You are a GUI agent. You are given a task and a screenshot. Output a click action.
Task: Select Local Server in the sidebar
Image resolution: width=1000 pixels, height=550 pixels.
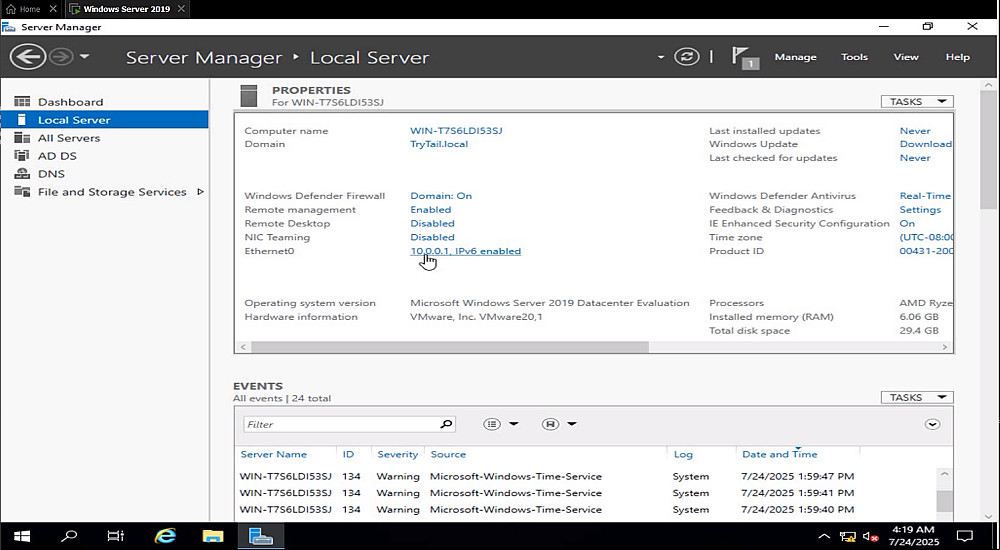pos(105,119)
